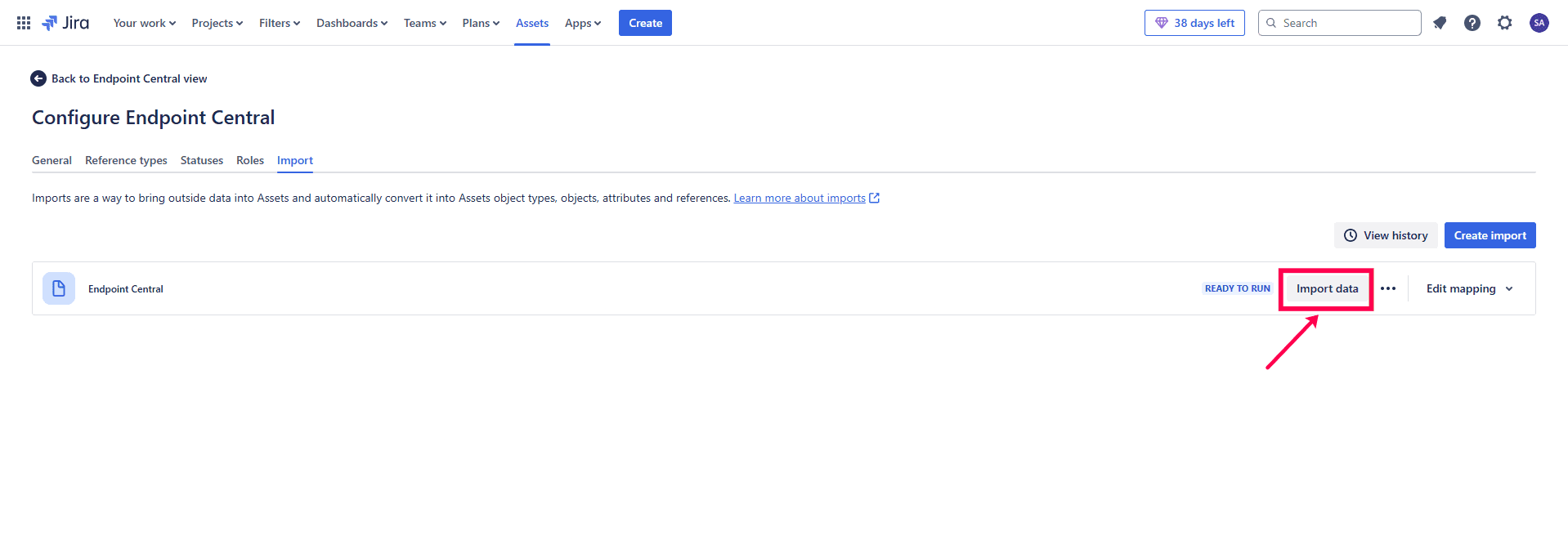Expand the Filters menu
Image resolution: width=1568 pixels, height=540 pixels.
tap(280, 23)
